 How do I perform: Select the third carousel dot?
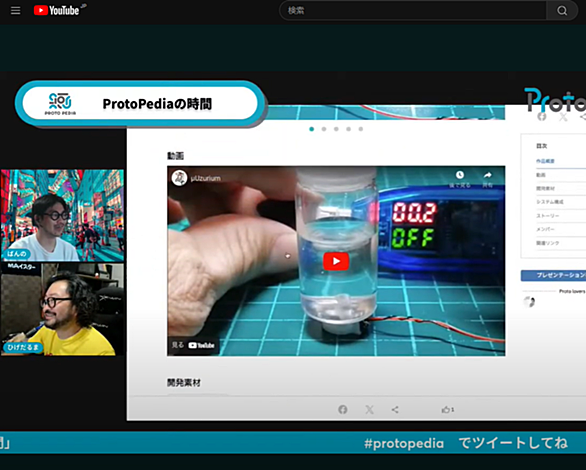pos(336,129)
